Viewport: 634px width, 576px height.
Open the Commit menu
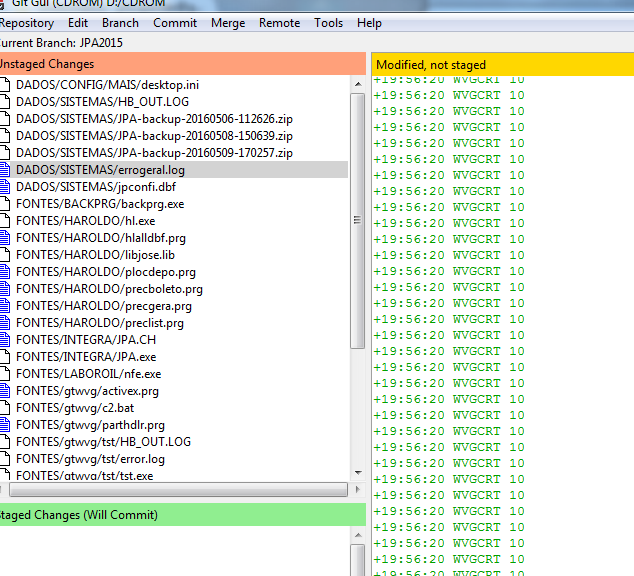click(175, 23)
